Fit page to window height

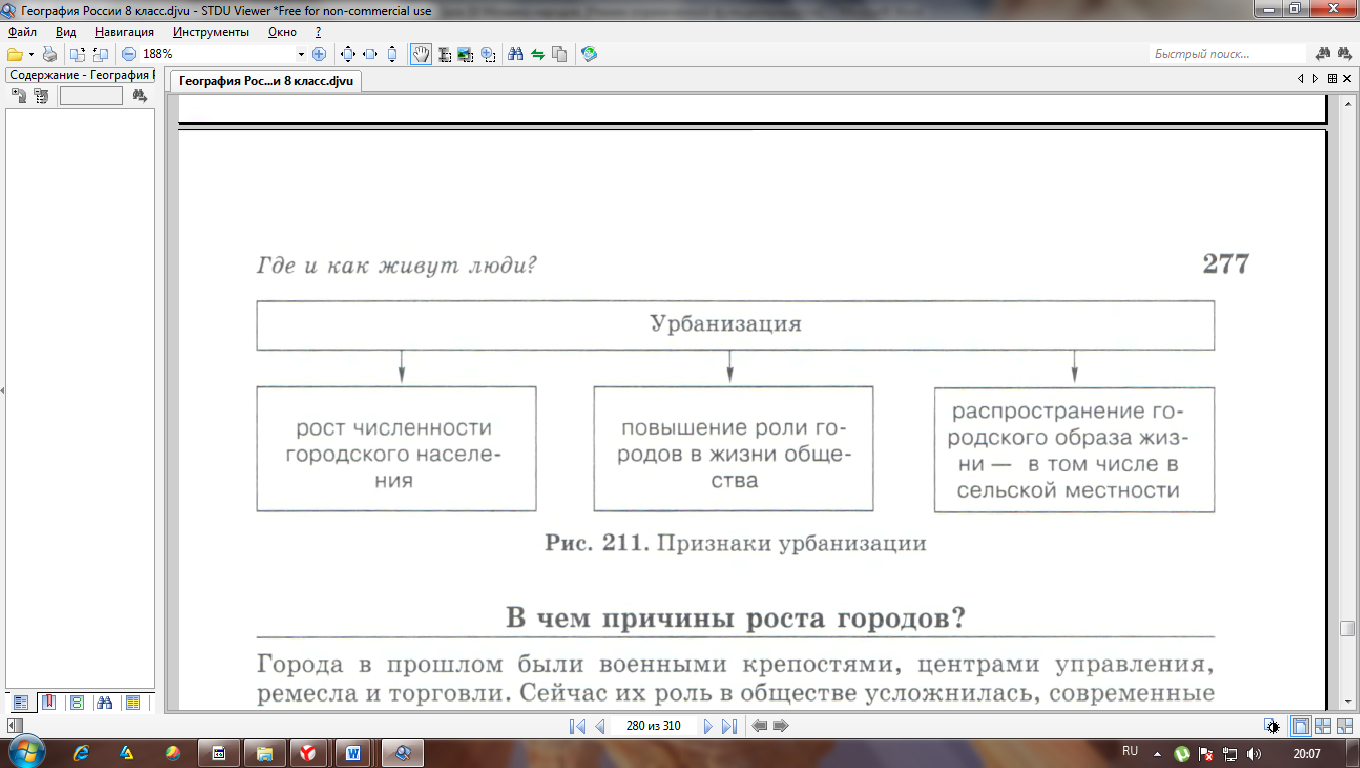392,54
